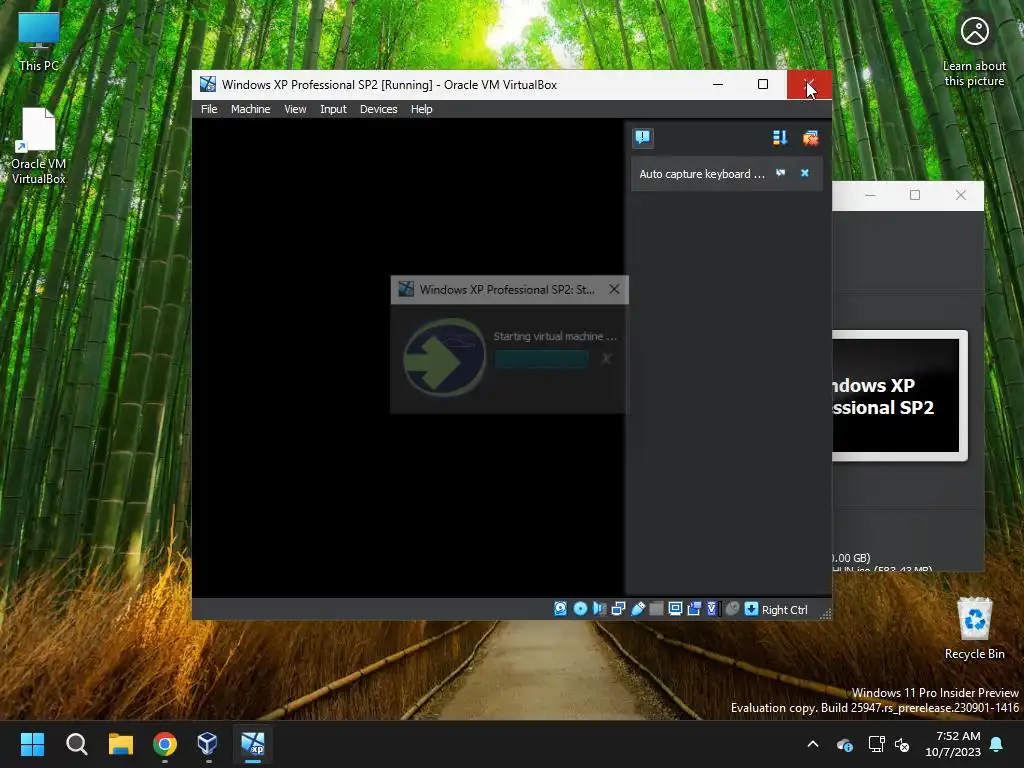Image resolution: width=1024 pixels, height=768 pixels.
Task: Click the muted volume tray icon
Action: point(902,744)
